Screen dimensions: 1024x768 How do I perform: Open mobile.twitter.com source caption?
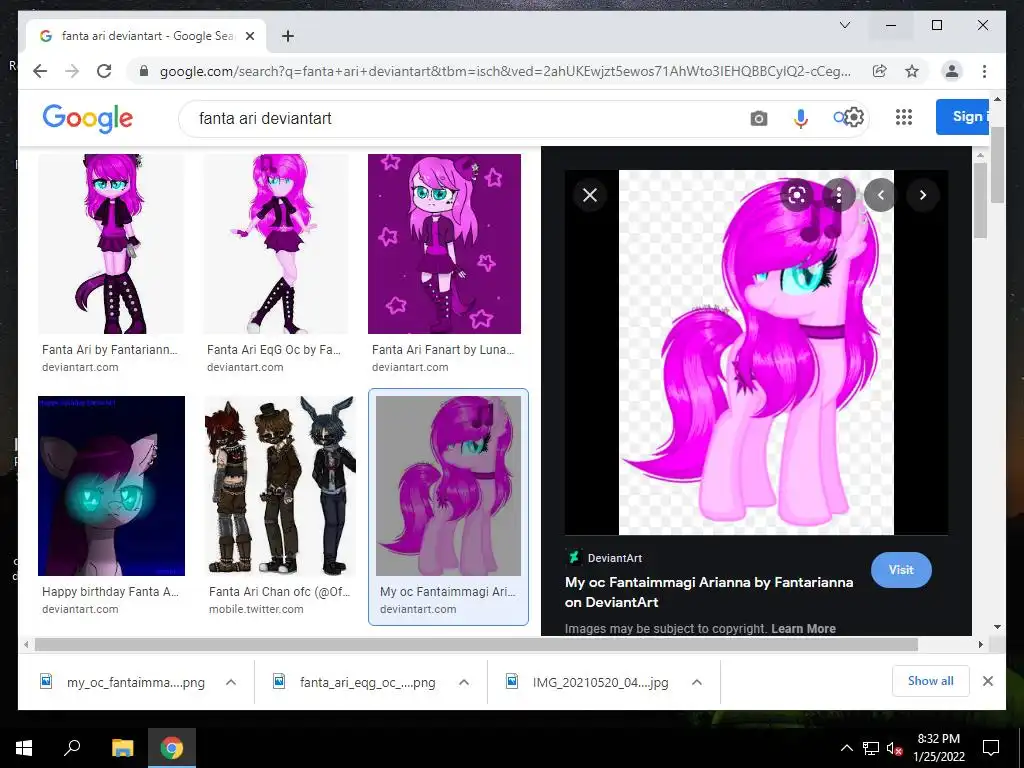coord(256,609)
